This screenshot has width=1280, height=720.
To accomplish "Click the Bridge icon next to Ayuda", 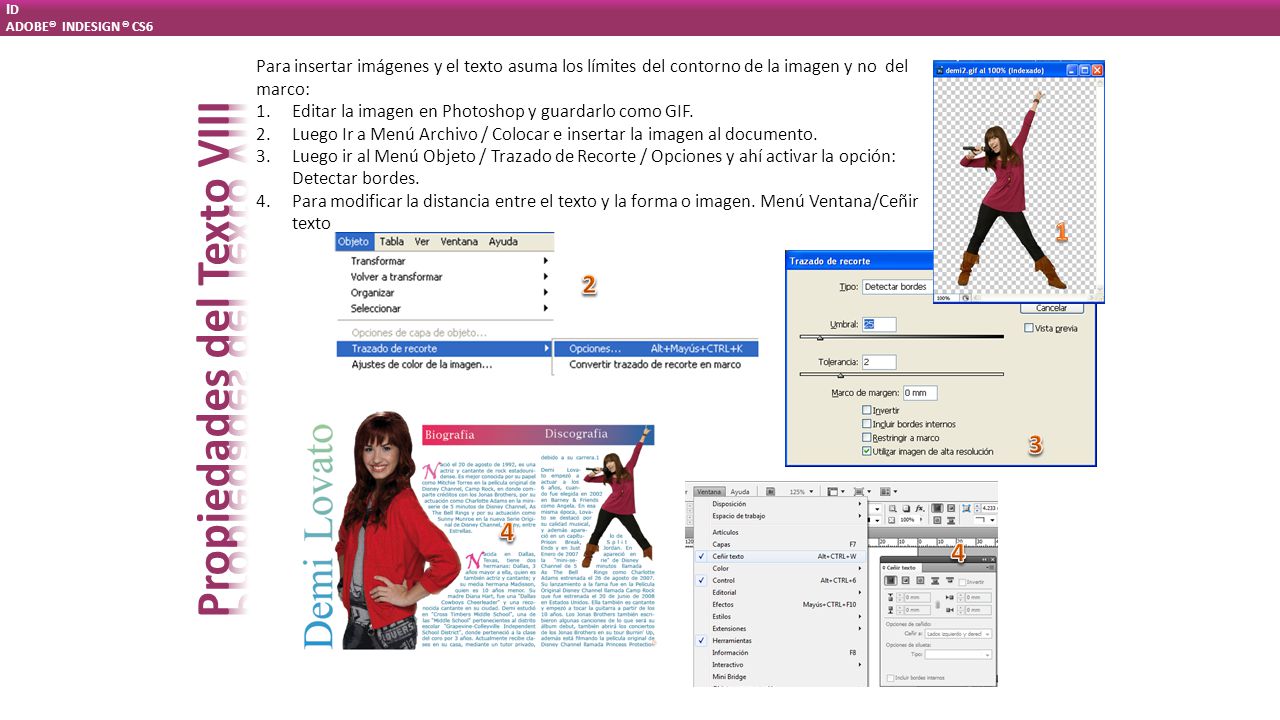I will [770, 492].
